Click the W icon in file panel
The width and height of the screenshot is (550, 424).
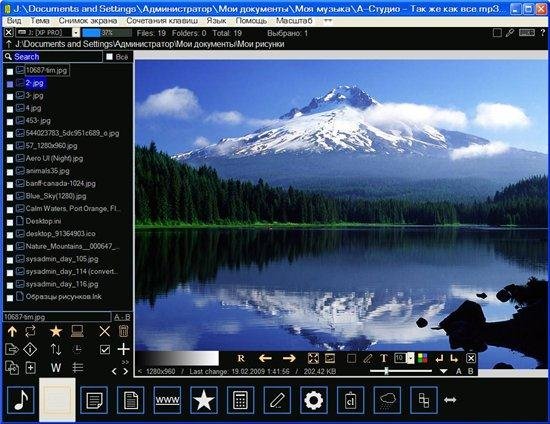tap(56, 368)
